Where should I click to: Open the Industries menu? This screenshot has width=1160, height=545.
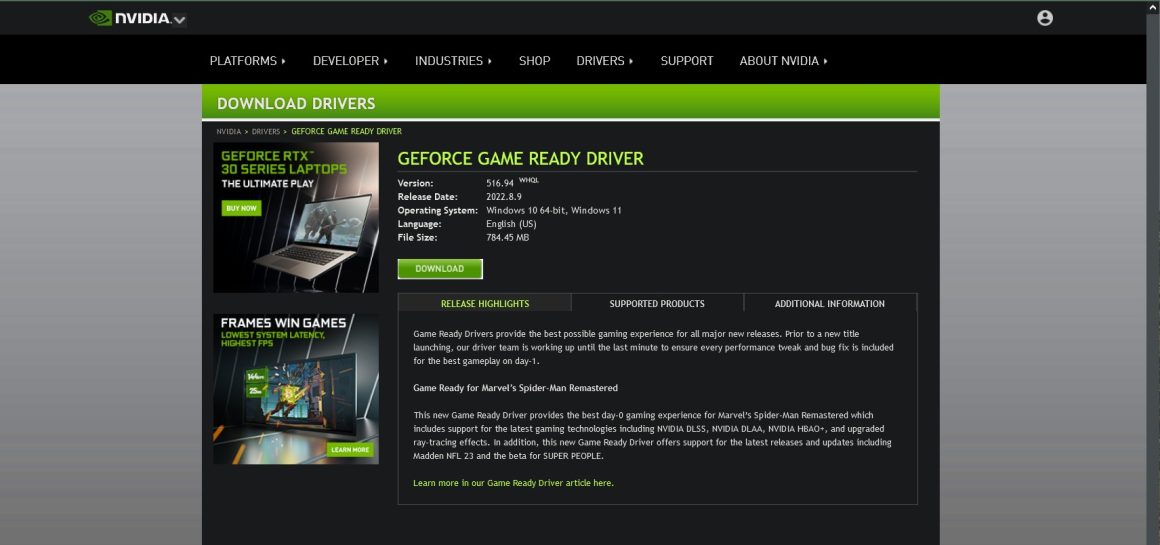(453, 61)
